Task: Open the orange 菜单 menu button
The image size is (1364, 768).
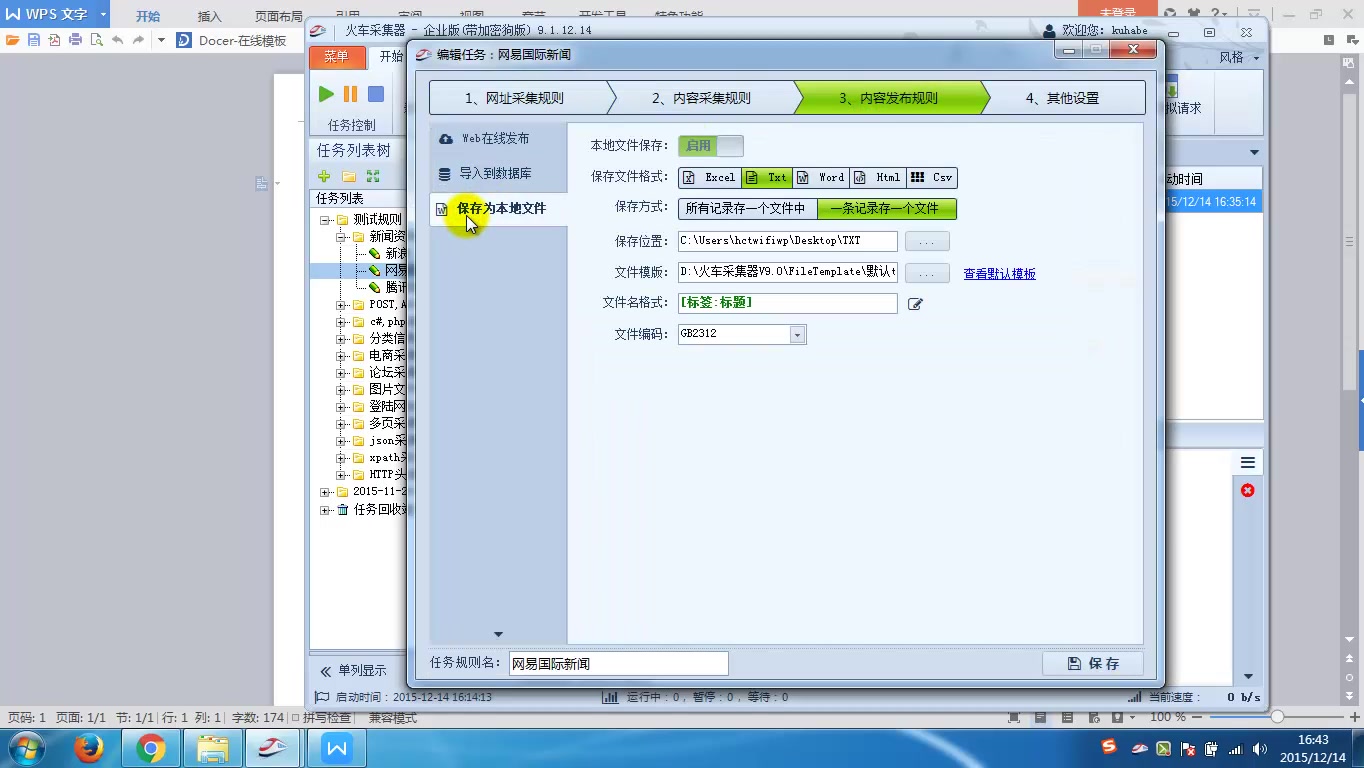Action: [337, 57]
